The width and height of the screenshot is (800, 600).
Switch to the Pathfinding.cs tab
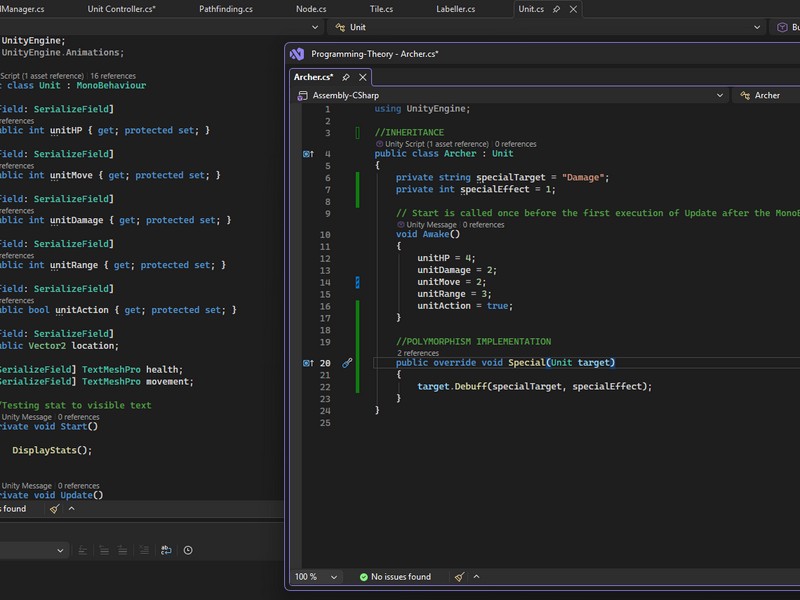point(226,9)
